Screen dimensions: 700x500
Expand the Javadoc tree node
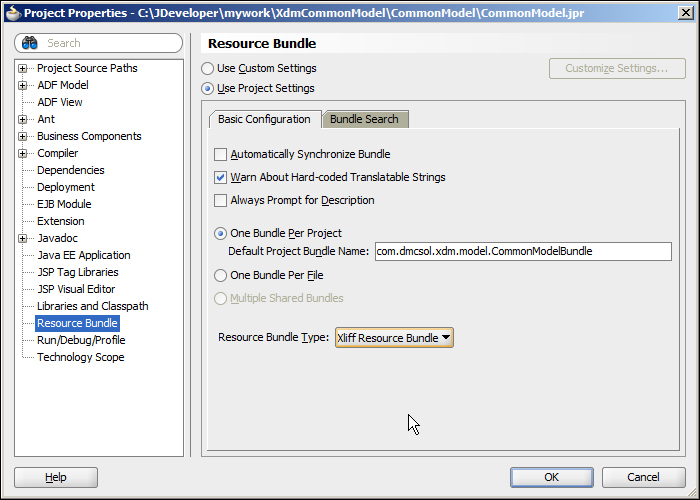pos(22,238)
